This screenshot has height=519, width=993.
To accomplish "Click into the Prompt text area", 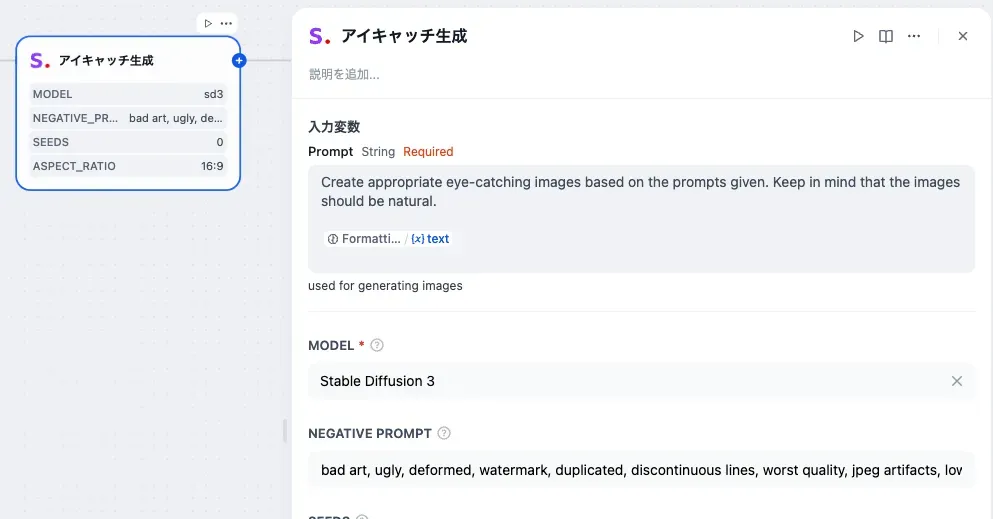I will point(640,192).
